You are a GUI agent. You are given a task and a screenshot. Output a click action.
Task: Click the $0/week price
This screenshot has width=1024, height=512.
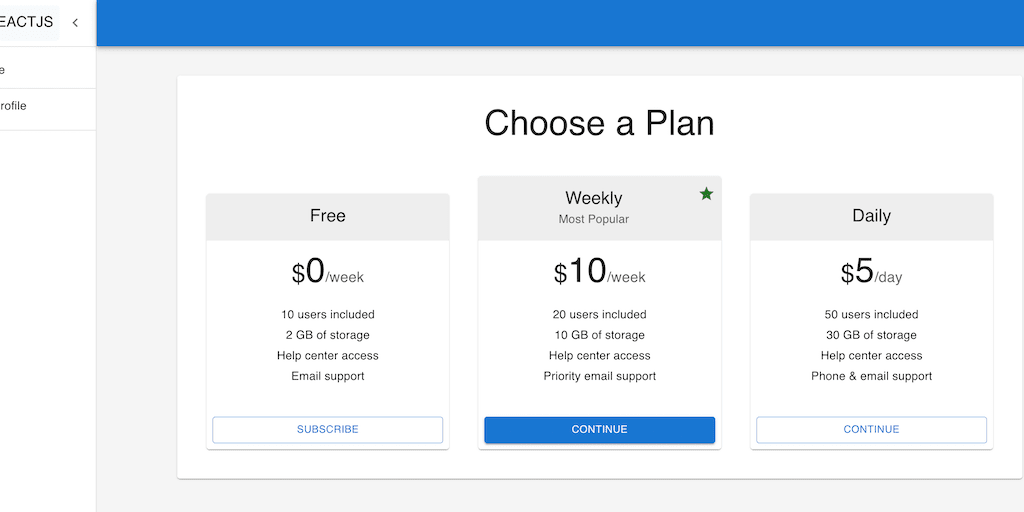[327, 272]
